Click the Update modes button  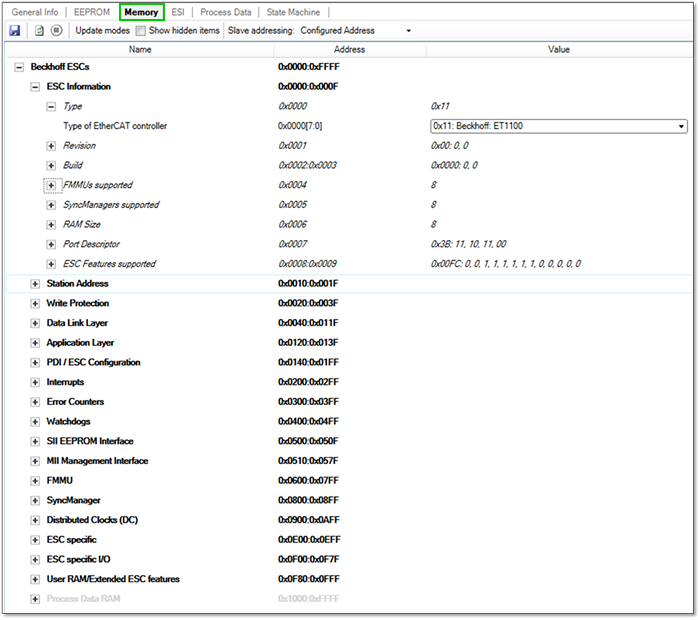(102, 31)
